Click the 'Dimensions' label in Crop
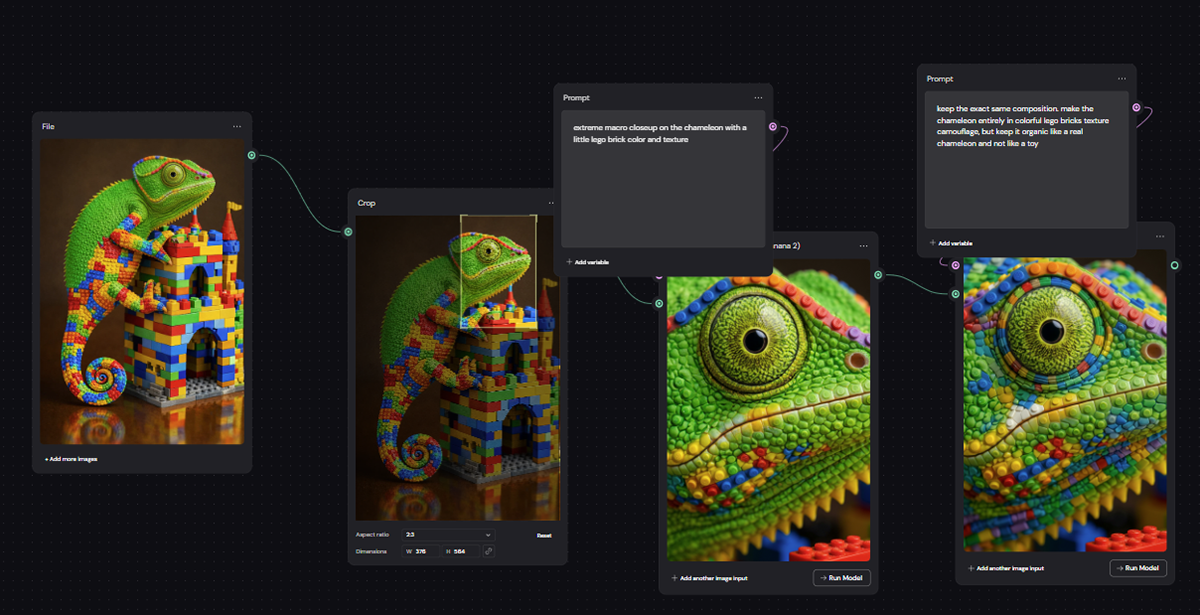 coord(372,551)
